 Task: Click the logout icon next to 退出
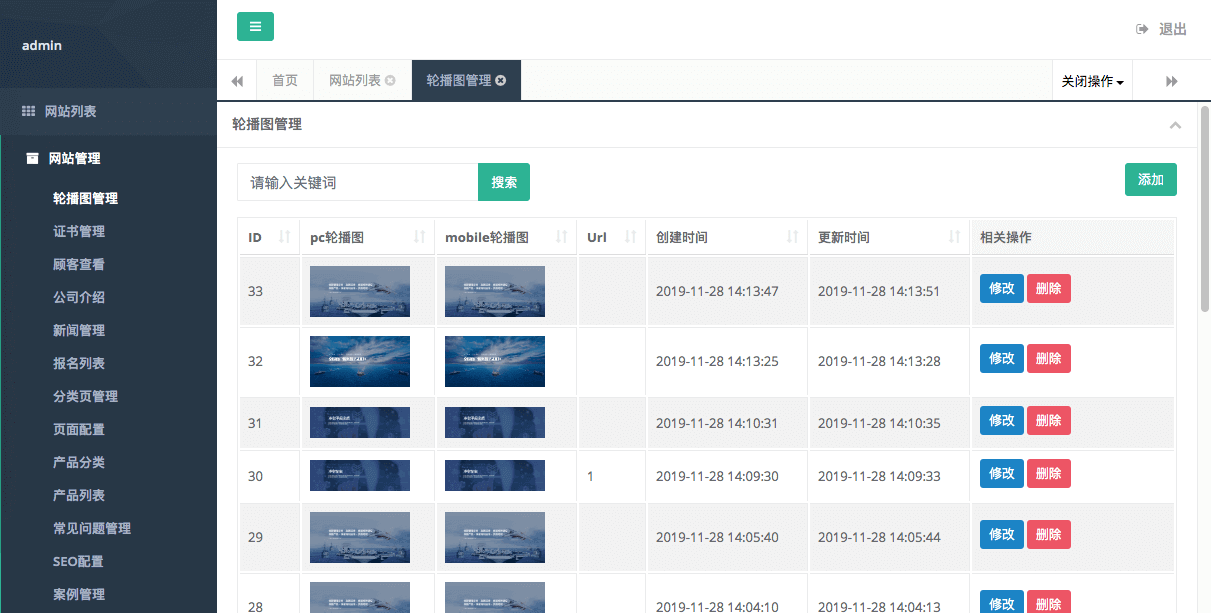pyautogui.click(x=1142, y=30)
